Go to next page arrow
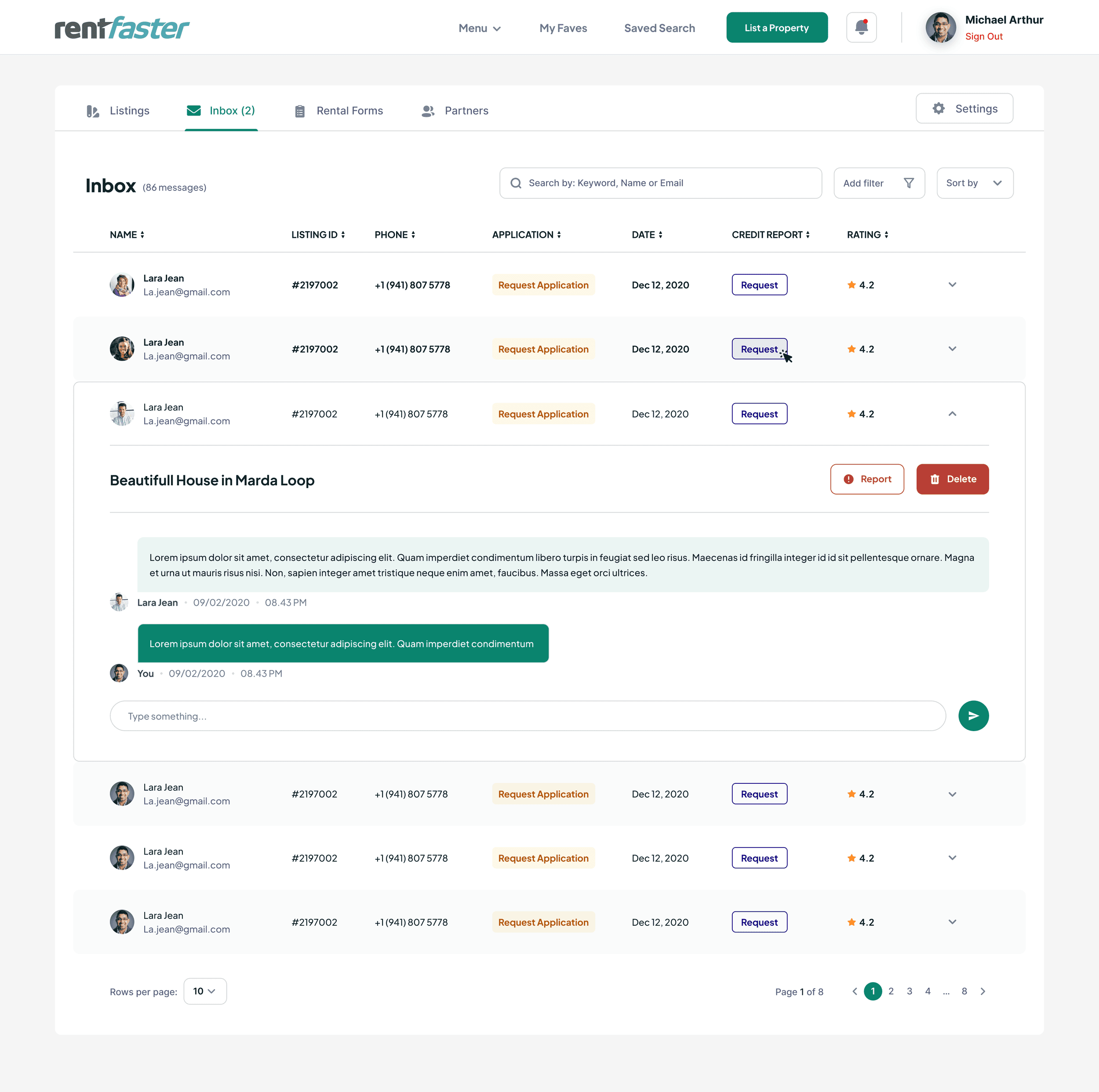 coord(983,991)
